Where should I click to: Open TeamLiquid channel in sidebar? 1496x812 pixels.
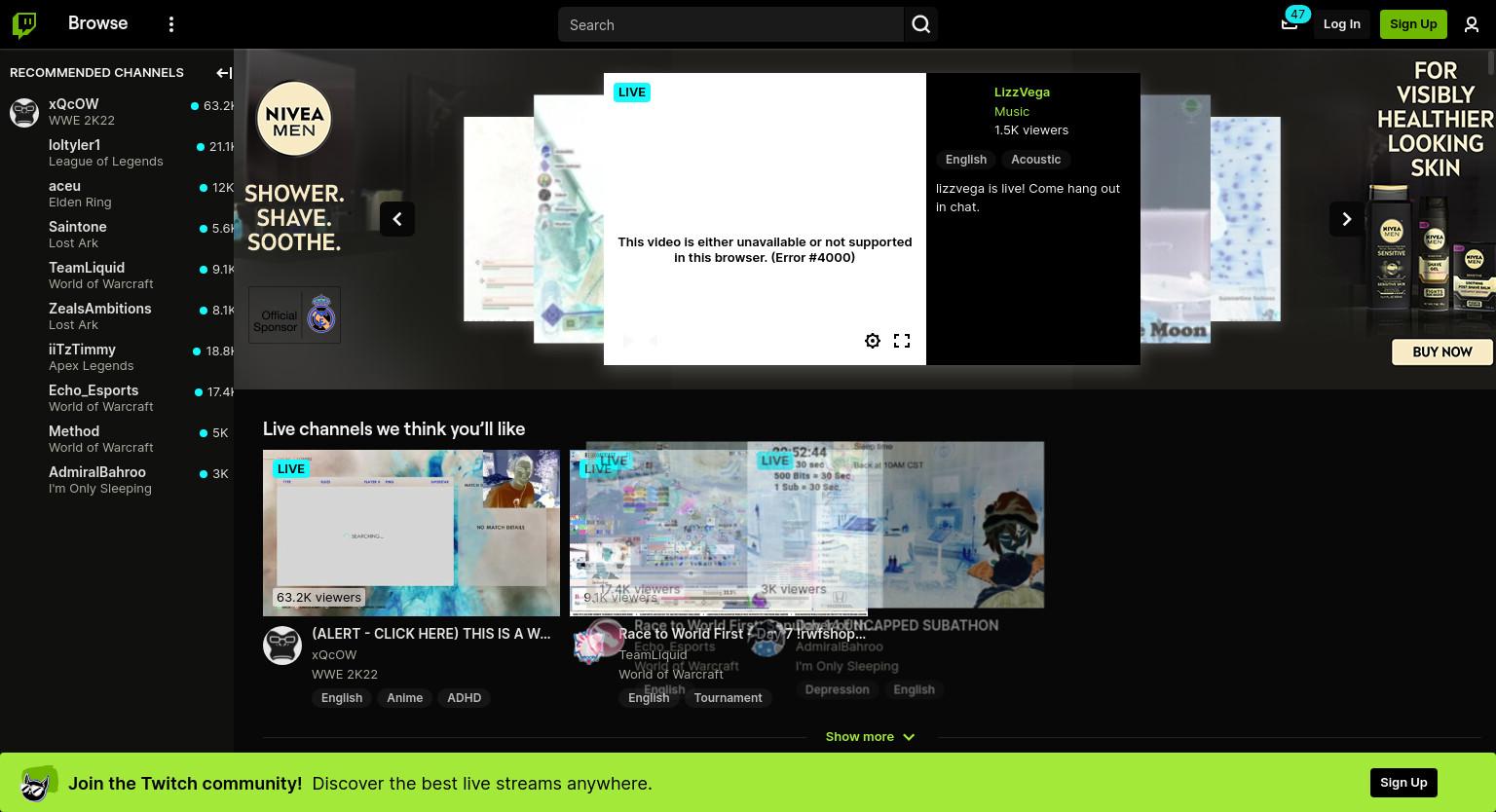pos(117,276)
